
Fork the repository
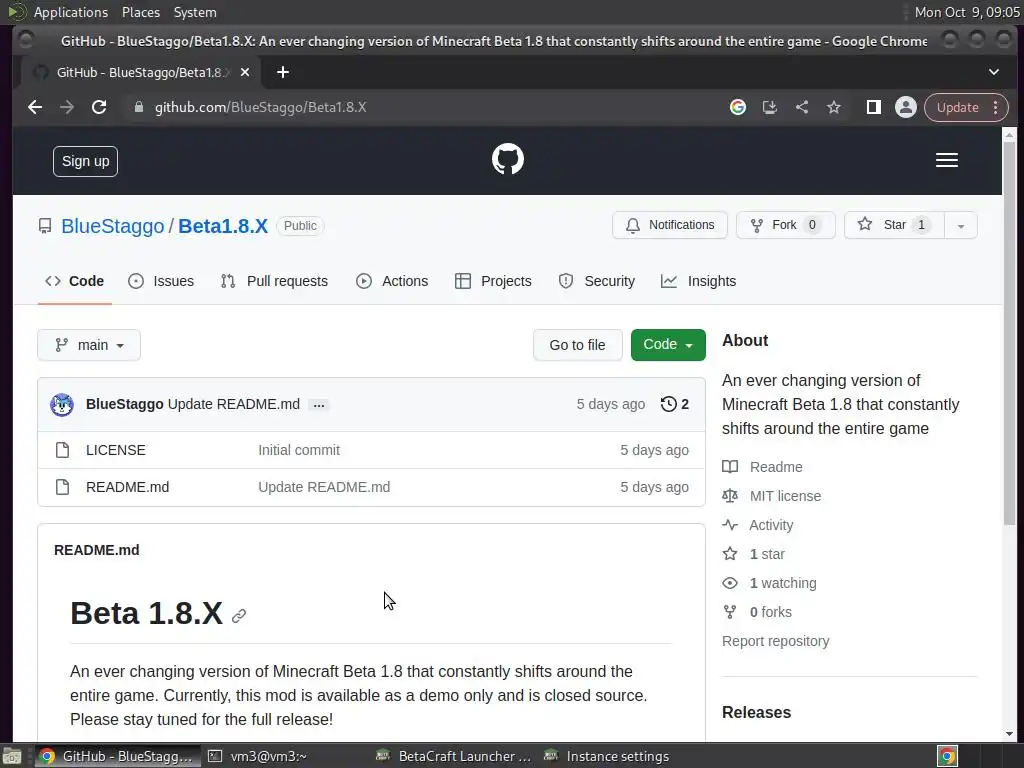786,225
